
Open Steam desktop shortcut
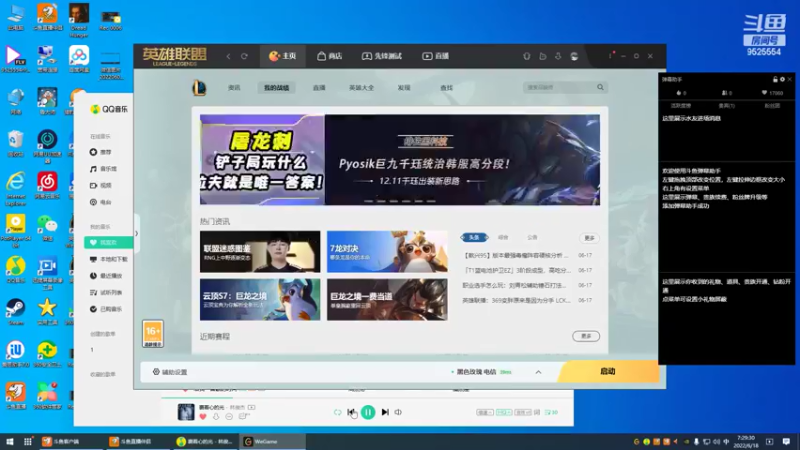point(15,312)
